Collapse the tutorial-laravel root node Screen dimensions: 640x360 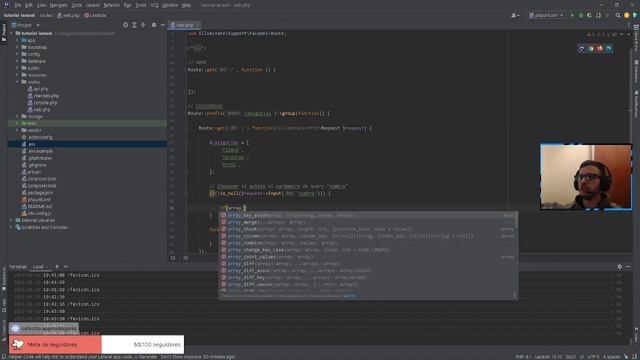click(x=11, y=33)
